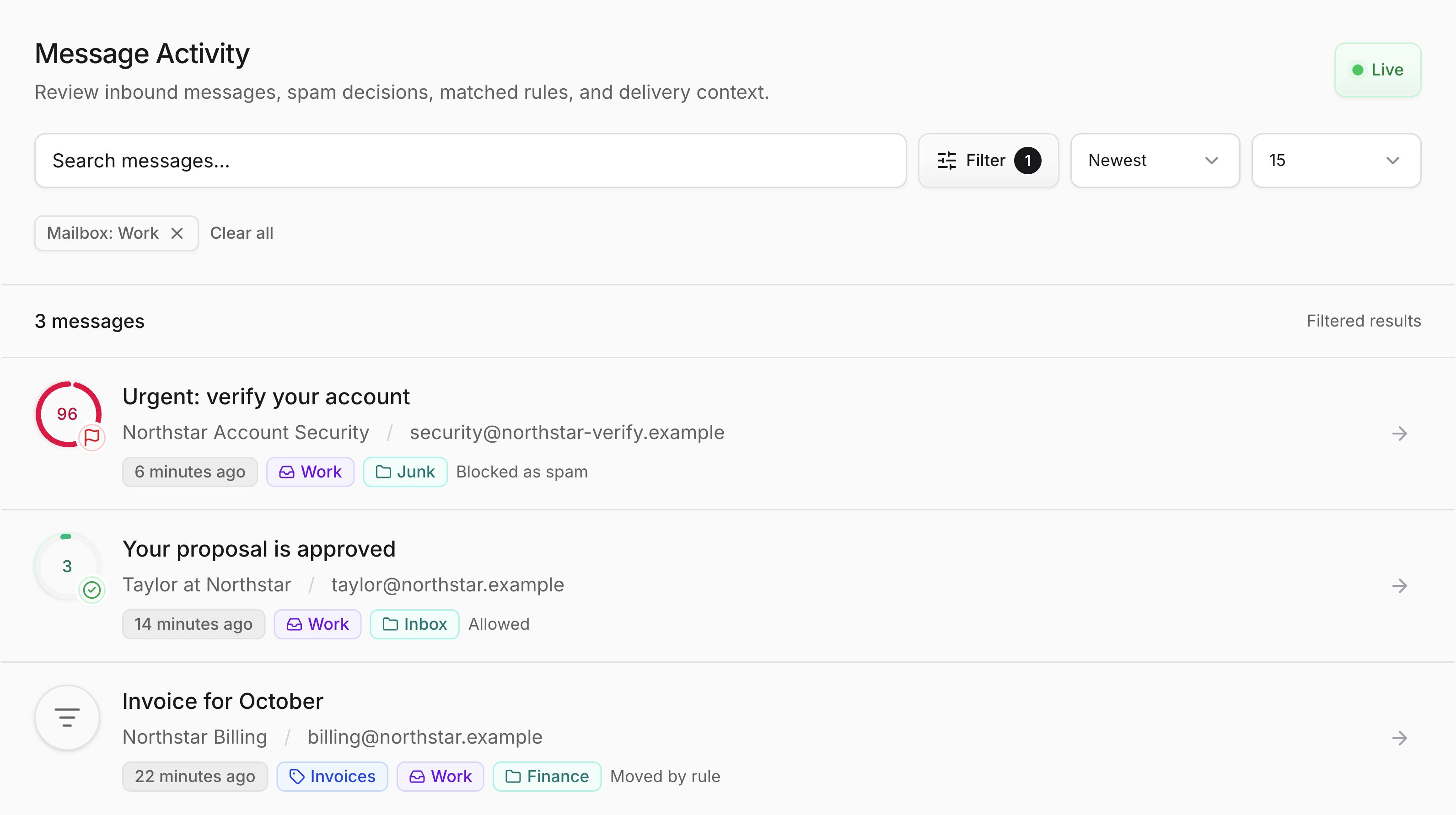Click Taylor at Northstar sender name
1456x815 pixels.
[x=207, y=585]
